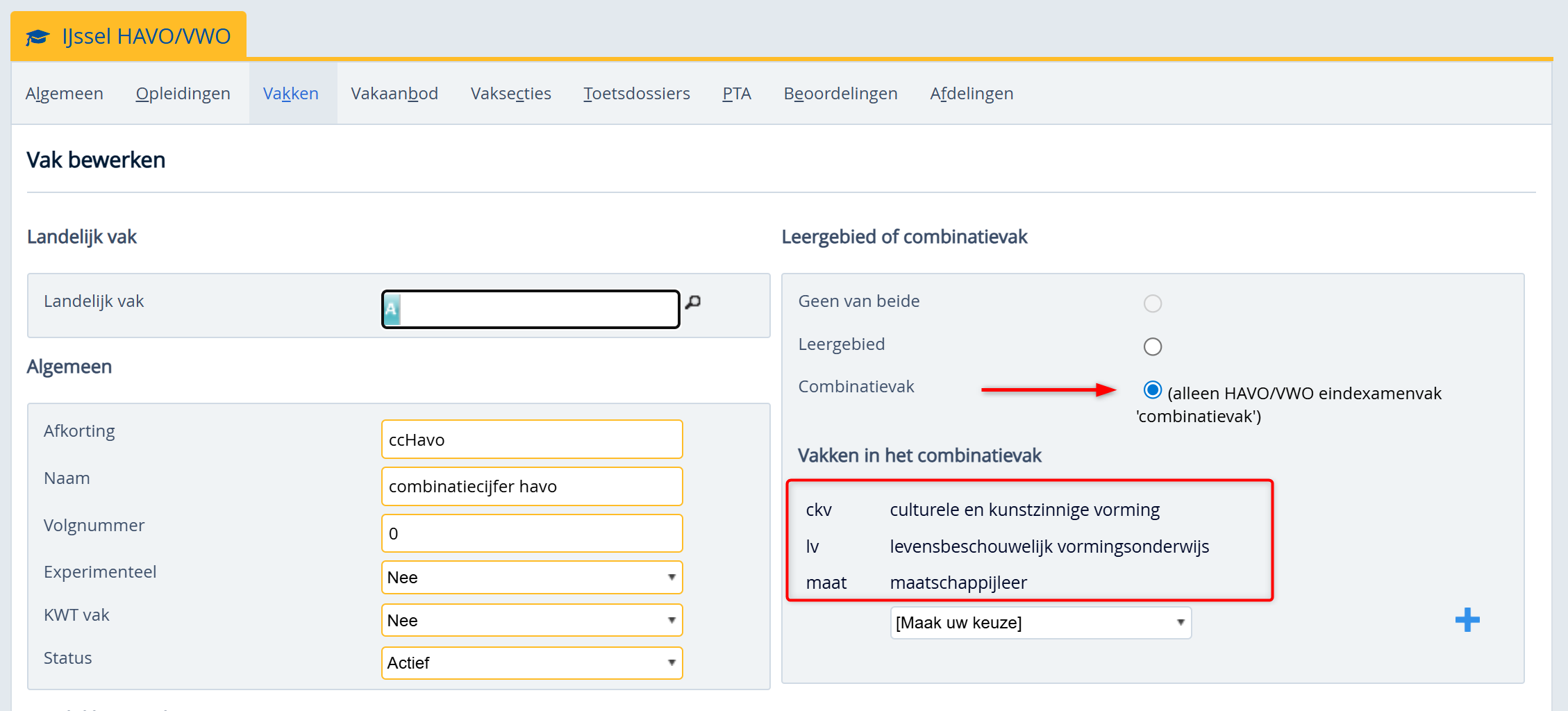Image resolution: width=1568 pixels, height=711 pixels.
Task: Focus the Volgnummer input field
Action: click(x=531, y=534)
